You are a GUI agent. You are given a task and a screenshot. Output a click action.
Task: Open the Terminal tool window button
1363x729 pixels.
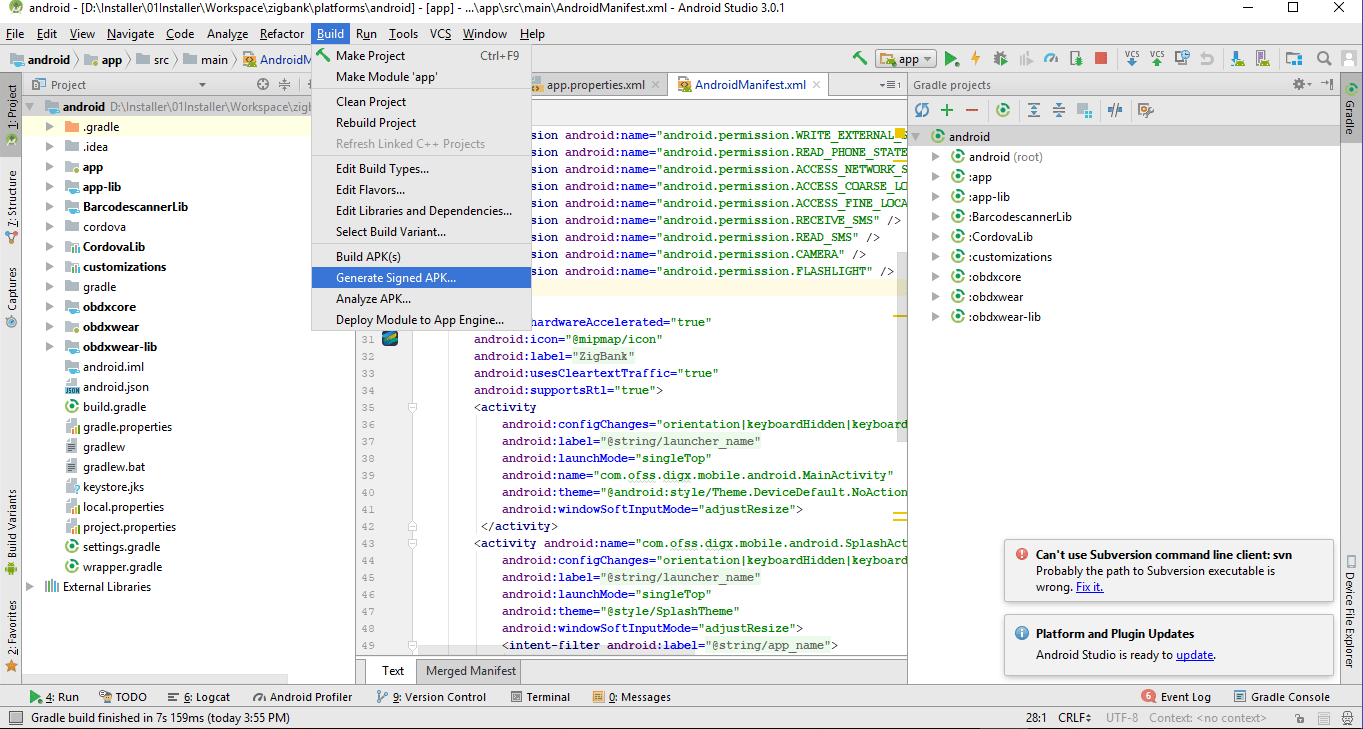[x=540, y=697]
